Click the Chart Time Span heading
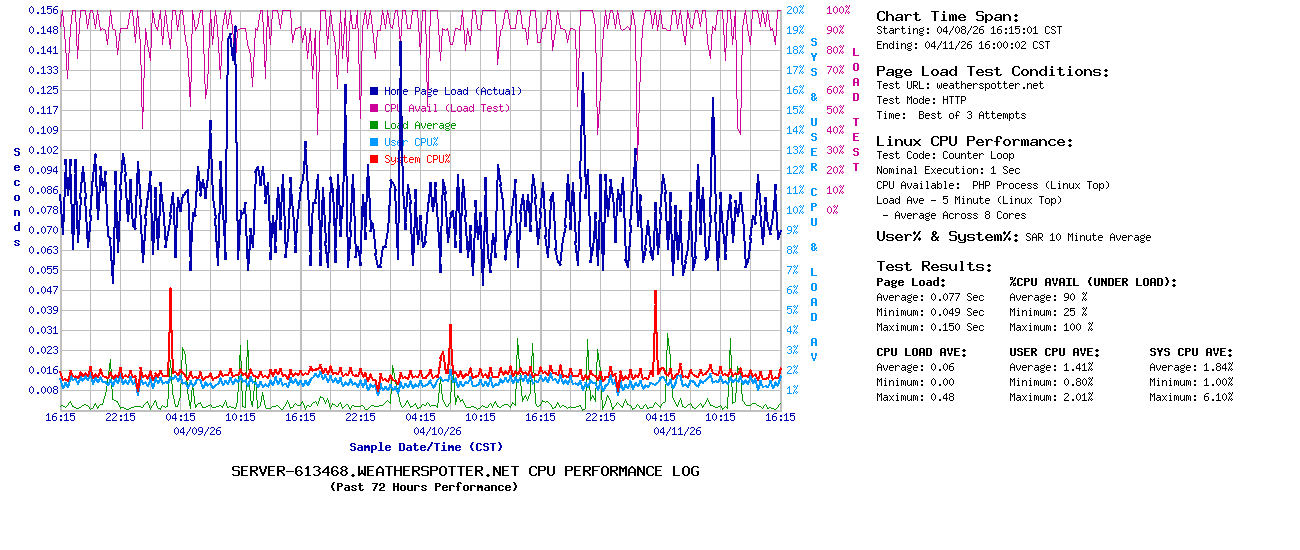 coord(947,16)
